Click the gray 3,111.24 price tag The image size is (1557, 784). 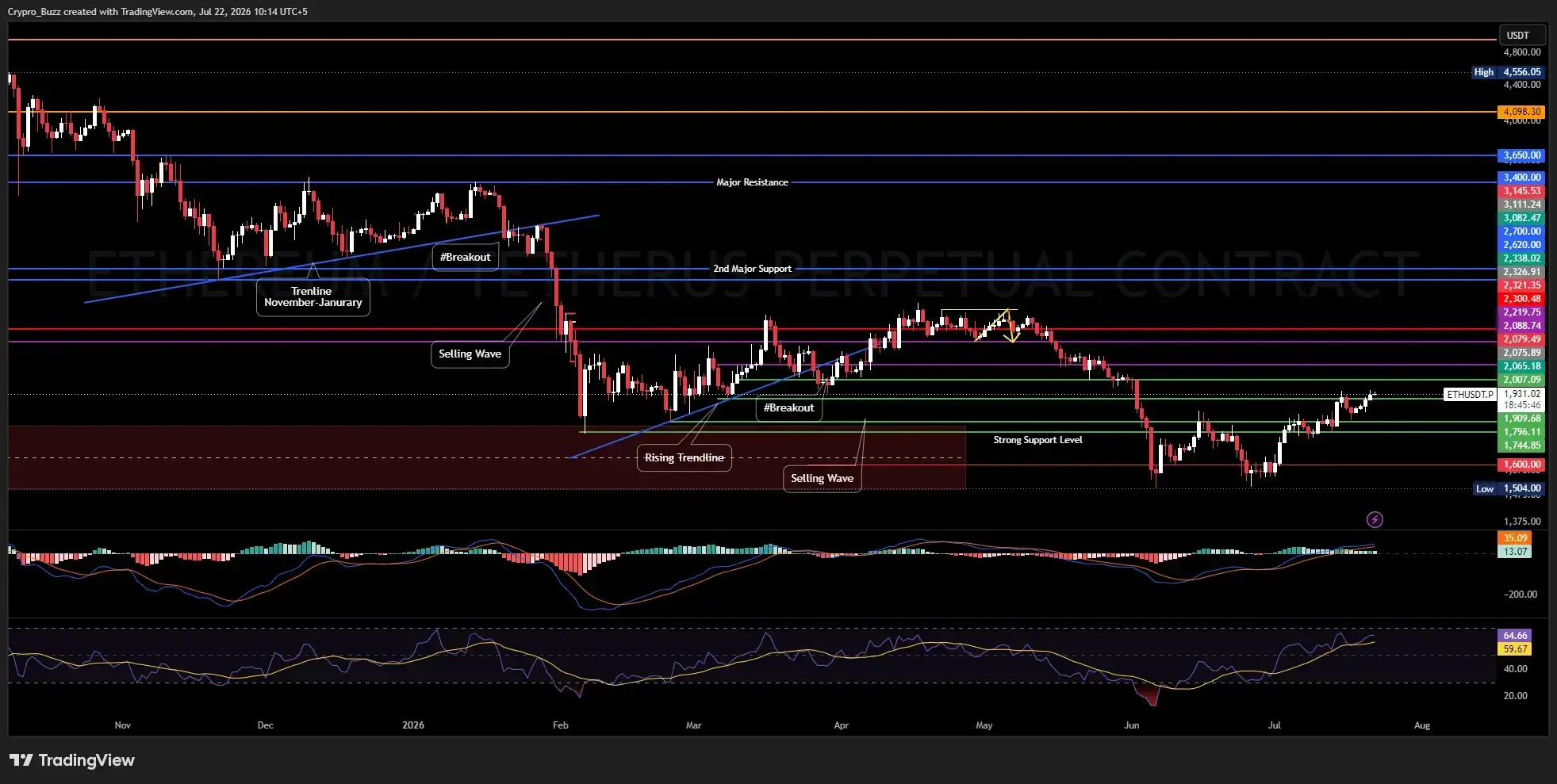click(1521, 205)
